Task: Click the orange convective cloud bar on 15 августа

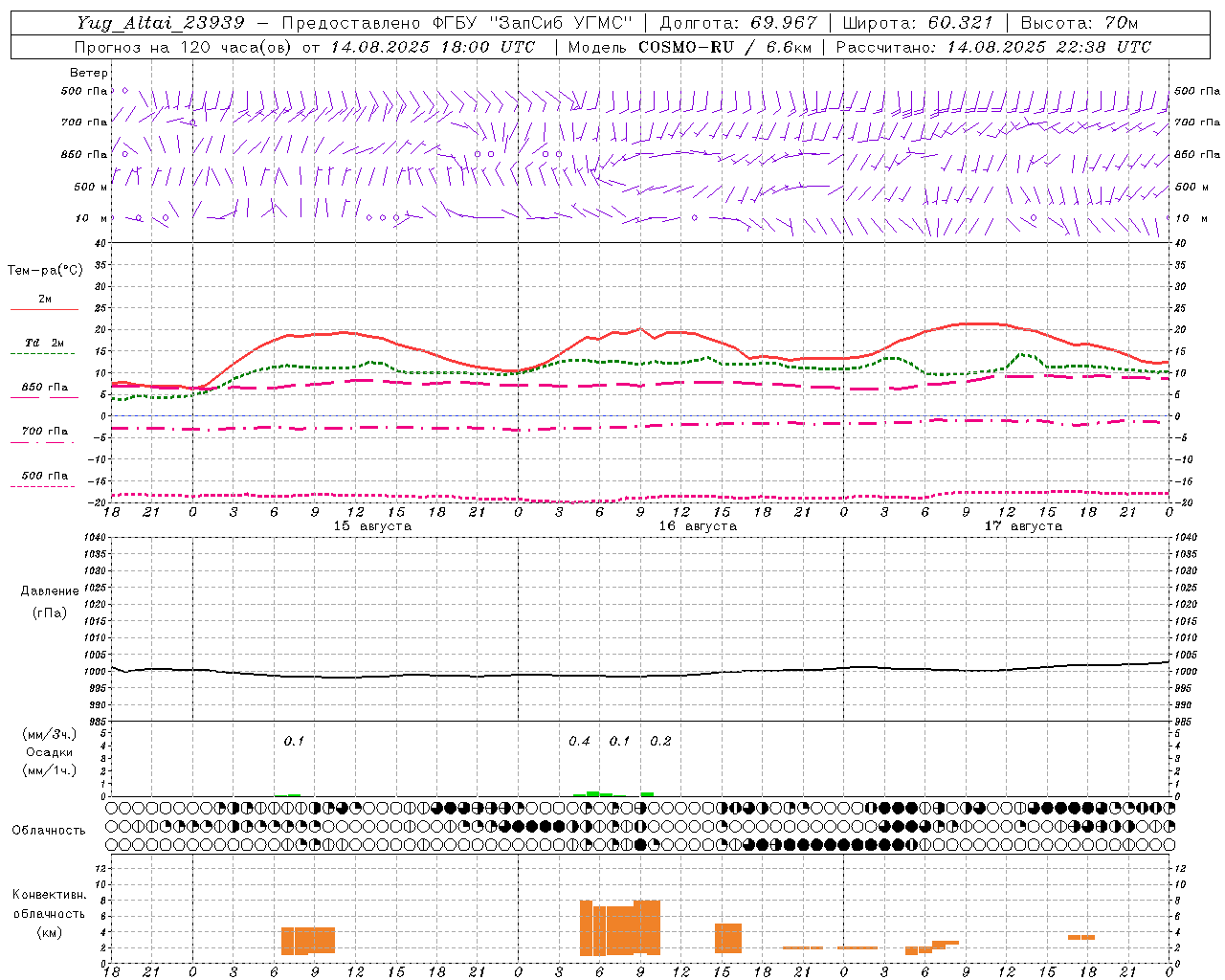Action: point(308,941)
